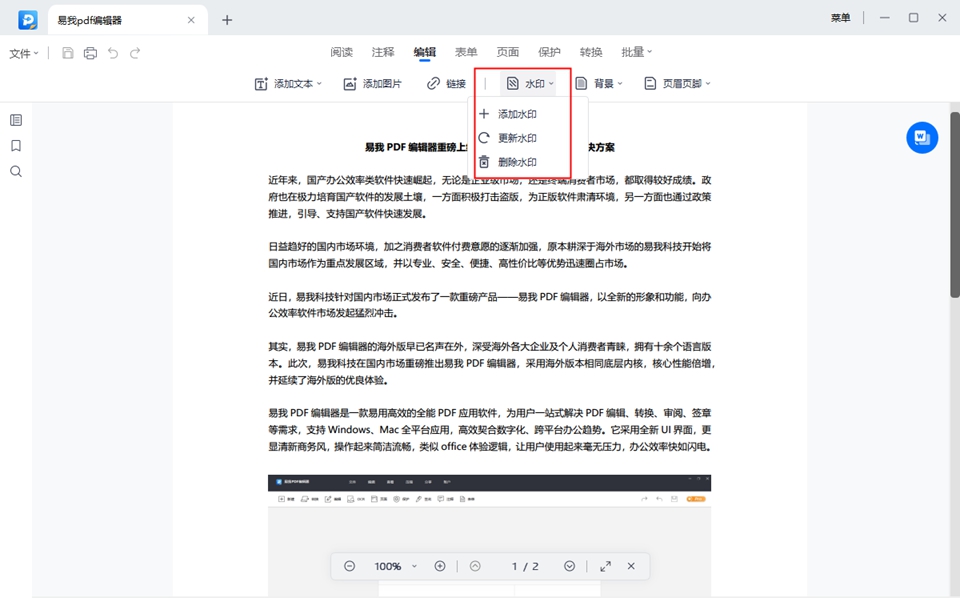The width and height of the screenshot is (960, 598).
Task: Click the paragraph starting 其实，易我 PDF 编辑器
Action: click(491, 363)
